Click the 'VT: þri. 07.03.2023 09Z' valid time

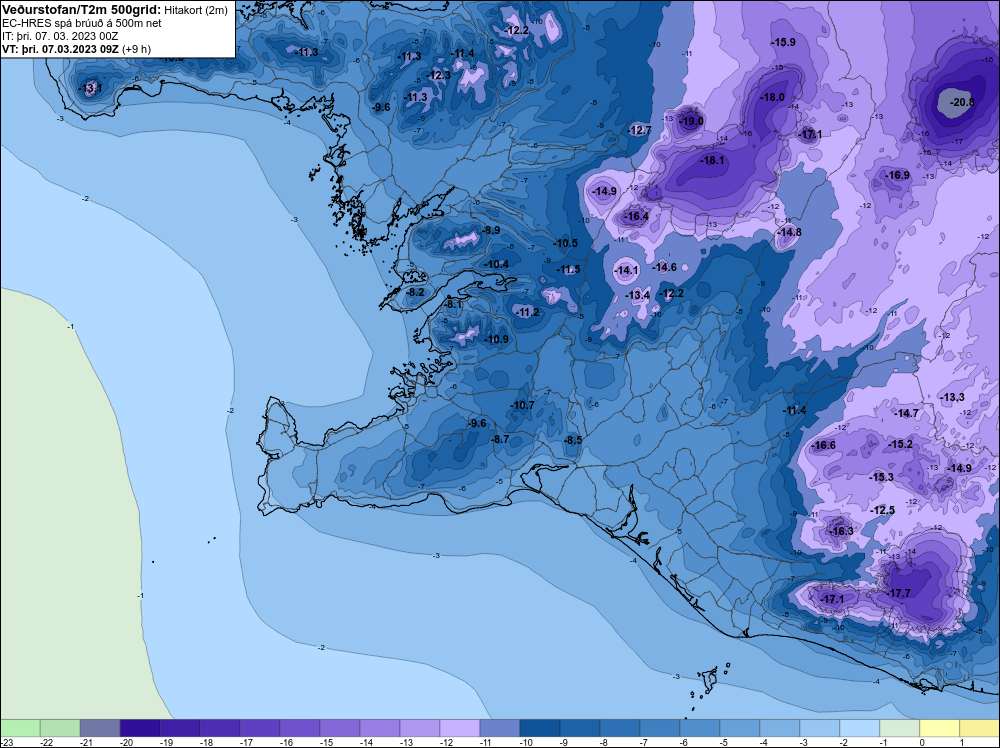point(61,48)
